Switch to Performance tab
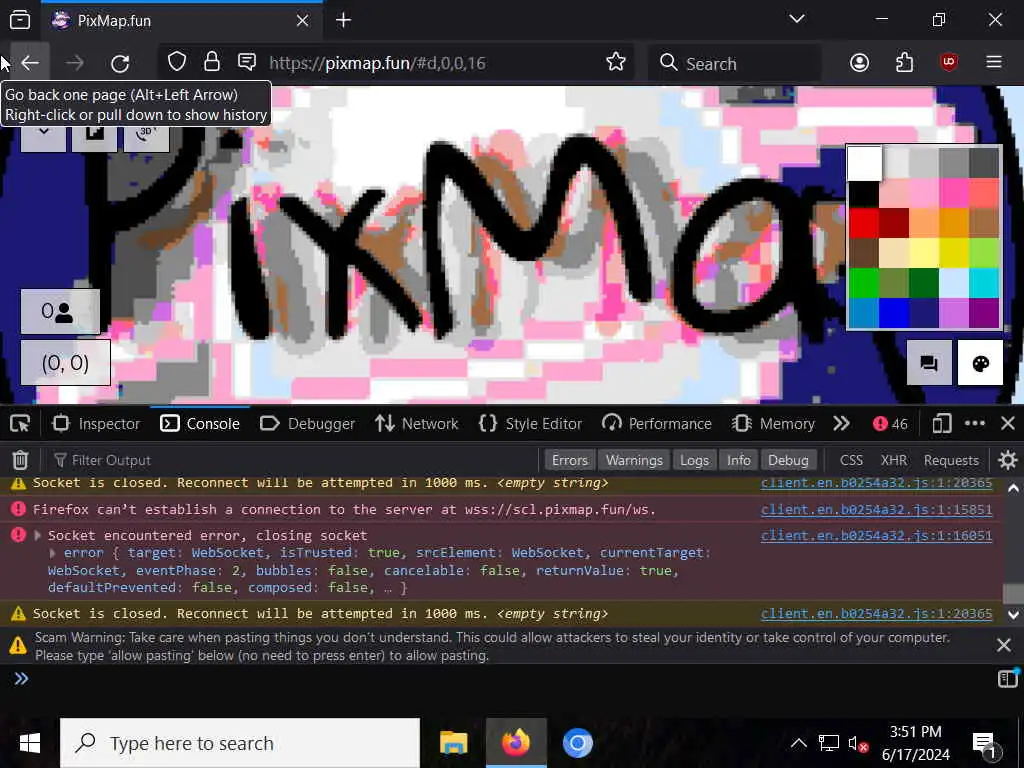 [657, 424]
